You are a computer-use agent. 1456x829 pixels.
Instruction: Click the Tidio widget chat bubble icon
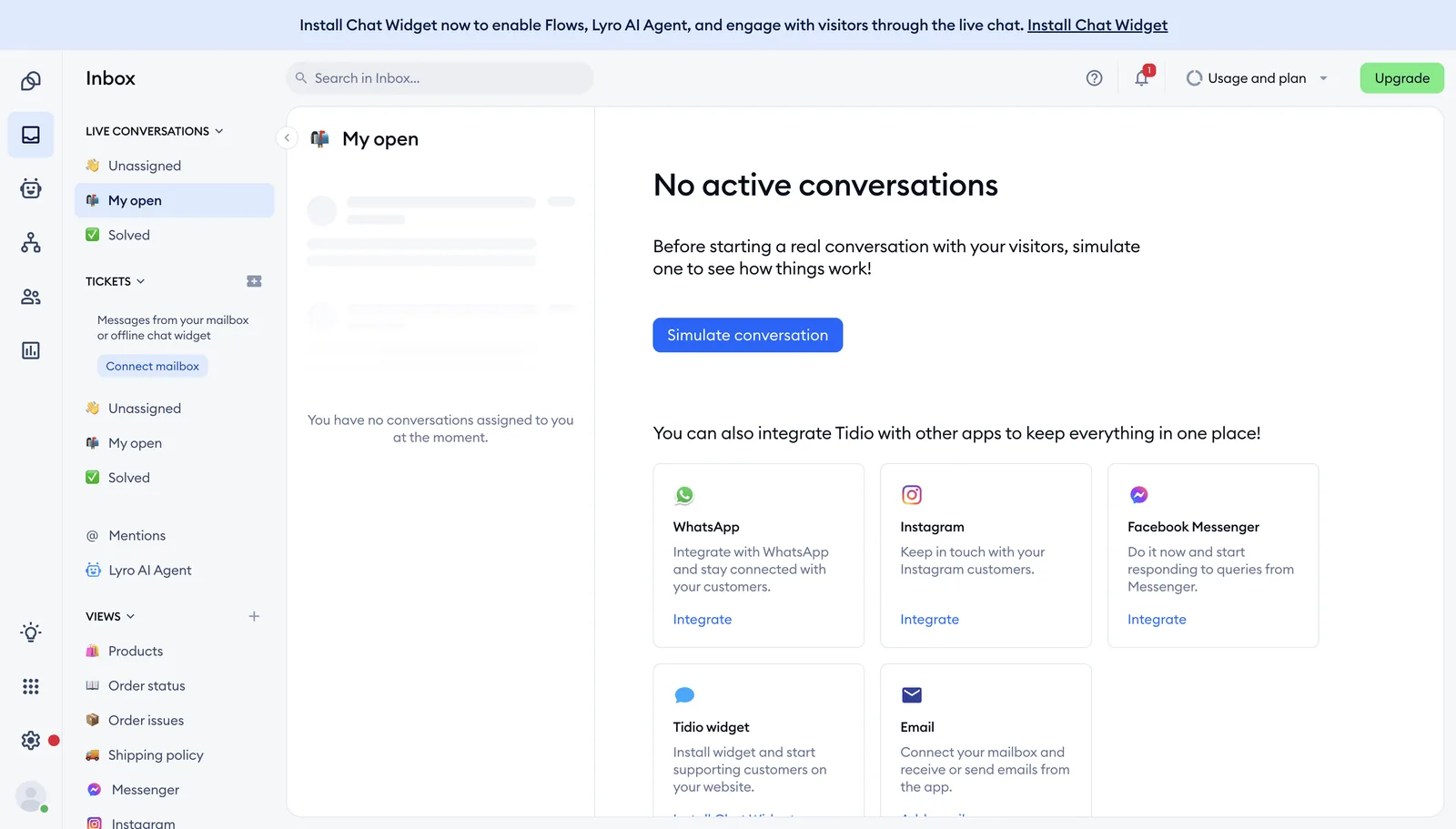pyautogui.click(x=684, y=695)
